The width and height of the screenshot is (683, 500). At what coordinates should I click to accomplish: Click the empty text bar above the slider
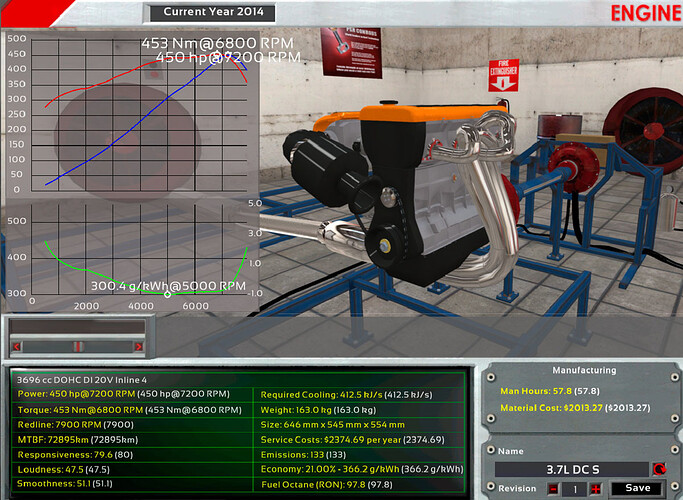coord(77,327)
